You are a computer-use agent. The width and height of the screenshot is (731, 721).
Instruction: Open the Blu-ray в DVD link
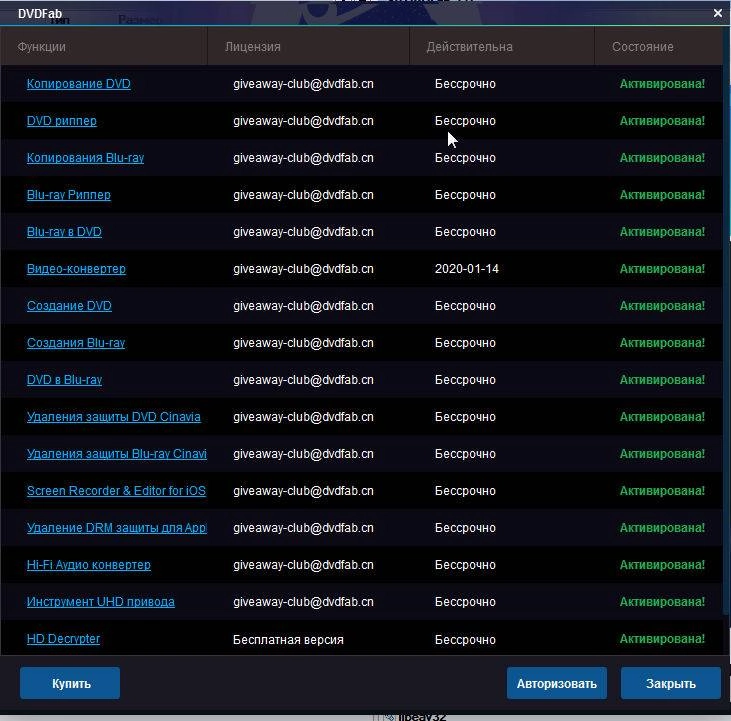pyautogui.click(x=64, y=232)
